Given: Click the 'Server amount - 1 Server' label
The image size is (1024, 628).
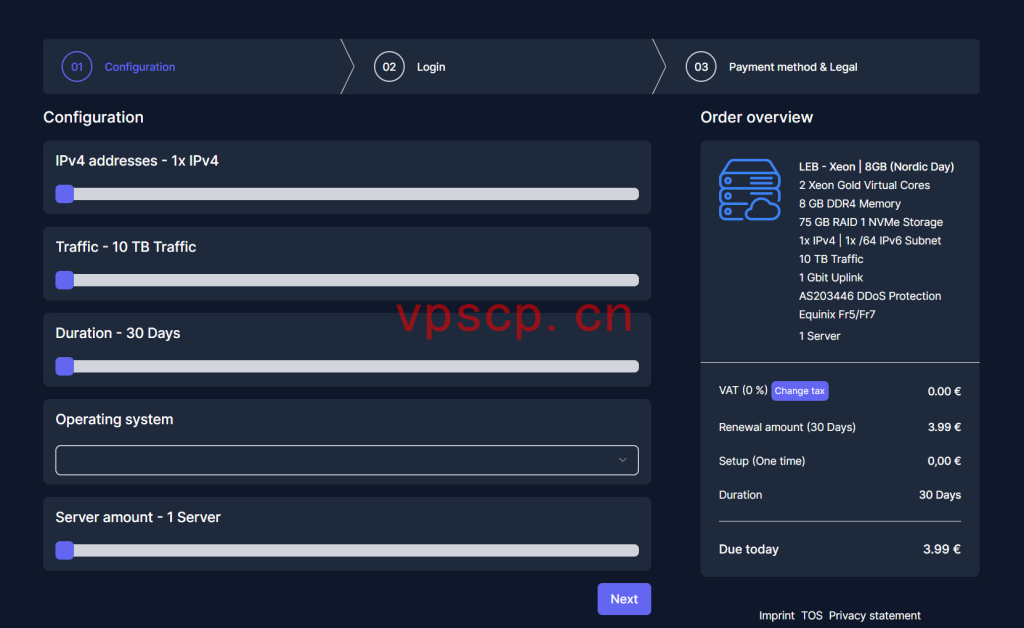Looking at the screenshot, I should pyautogui.click(x=138, y=517).
